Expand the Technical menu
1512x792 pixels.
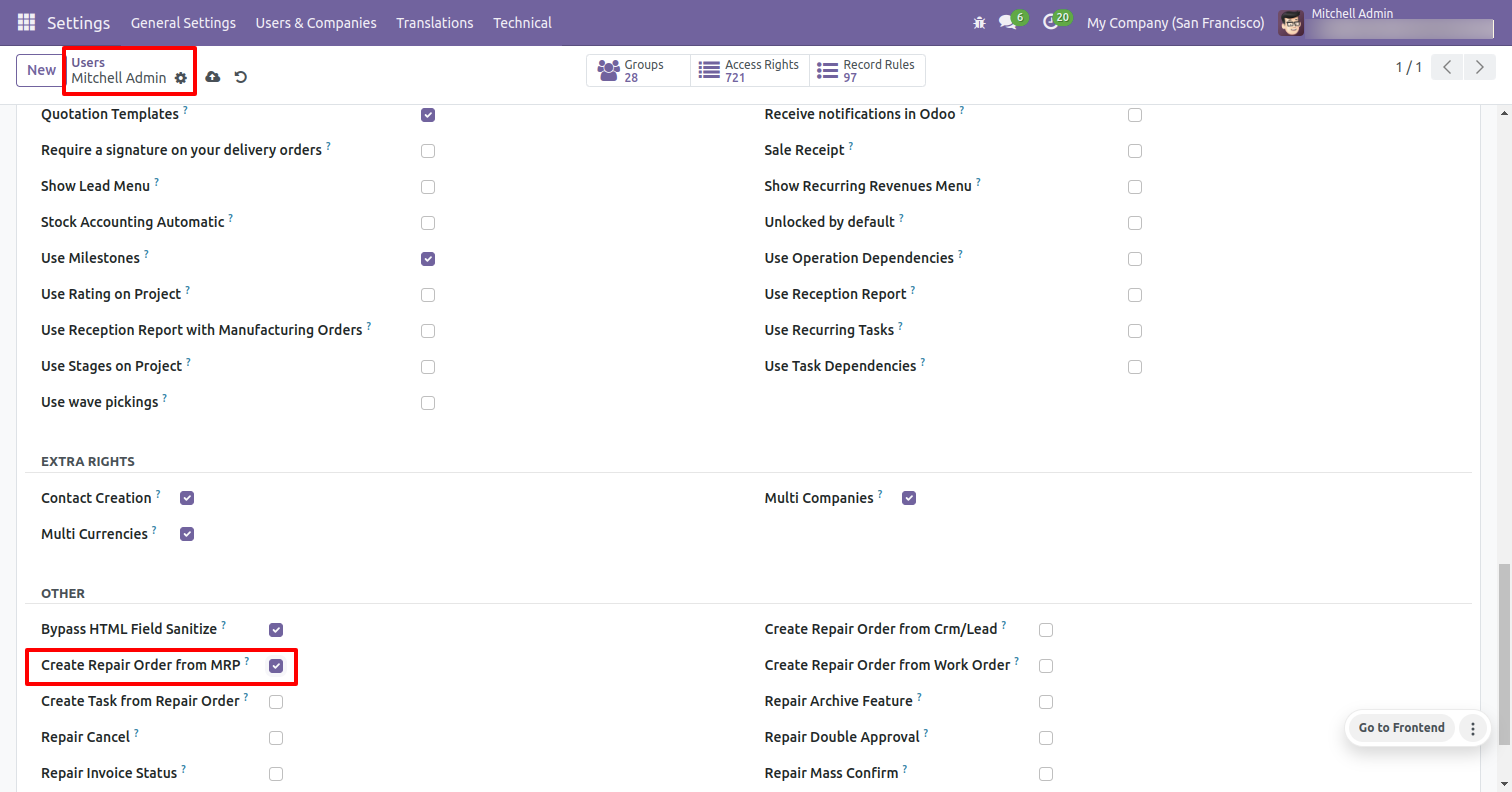[x=522, y=22]
